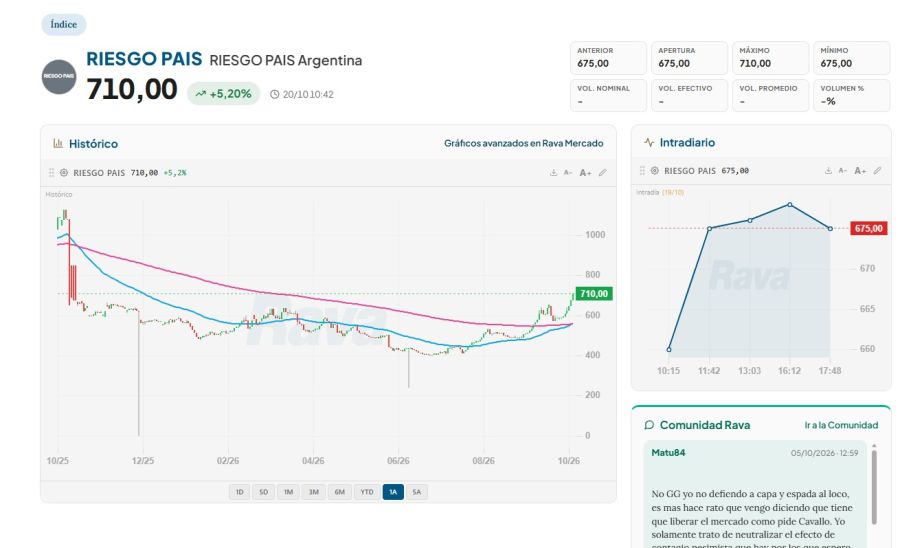Select the 6M time range
The image size is (900, 548).
(339, 492)
